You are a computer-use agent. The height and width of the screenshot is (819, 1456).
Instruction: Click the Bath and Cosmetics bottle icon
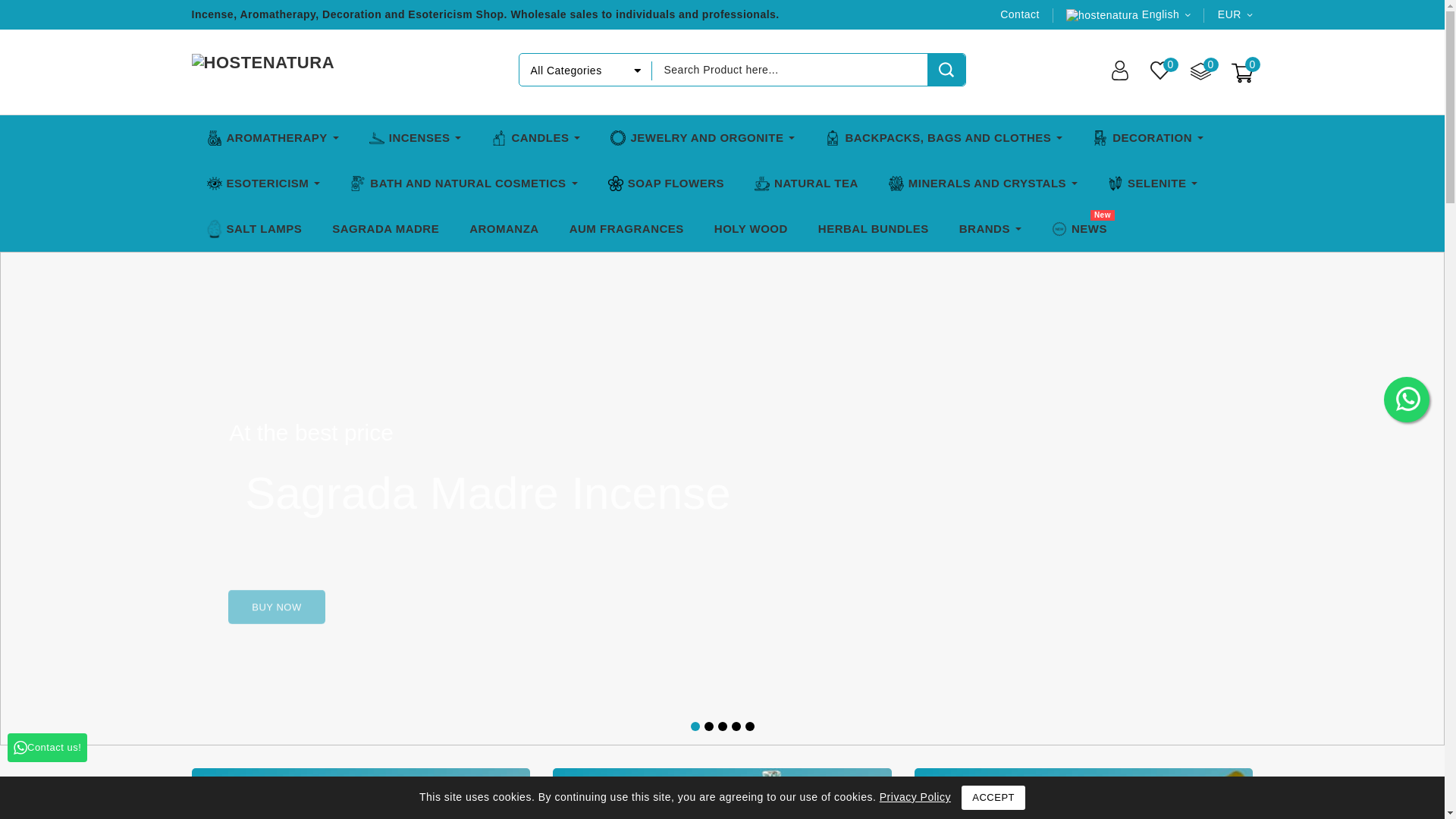(358, 184)
